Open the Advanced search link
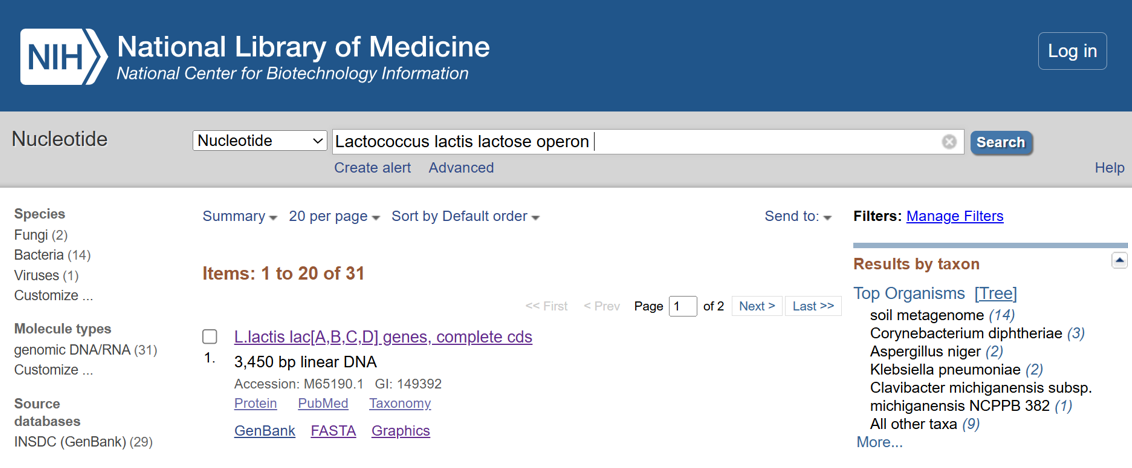 click(x=461, y=168)
